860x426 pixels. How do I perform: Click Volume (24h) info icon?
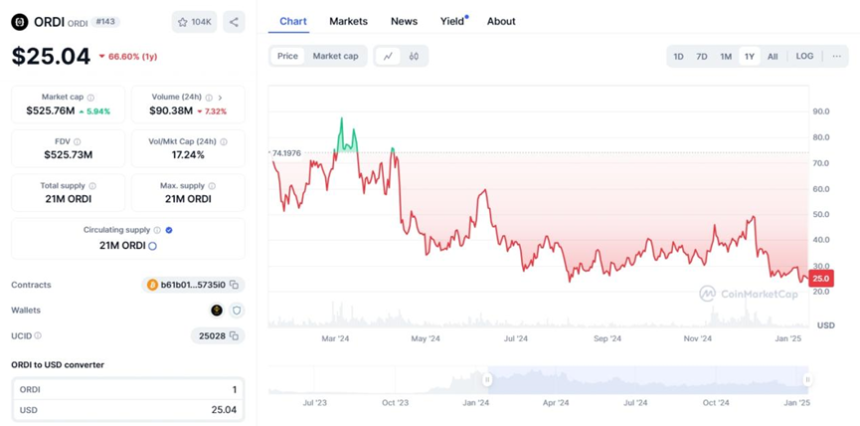209,98
